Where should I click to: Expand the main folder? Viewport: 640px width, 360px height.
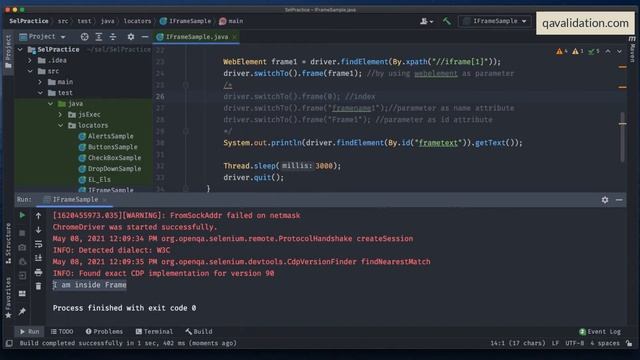coord(40,82)
